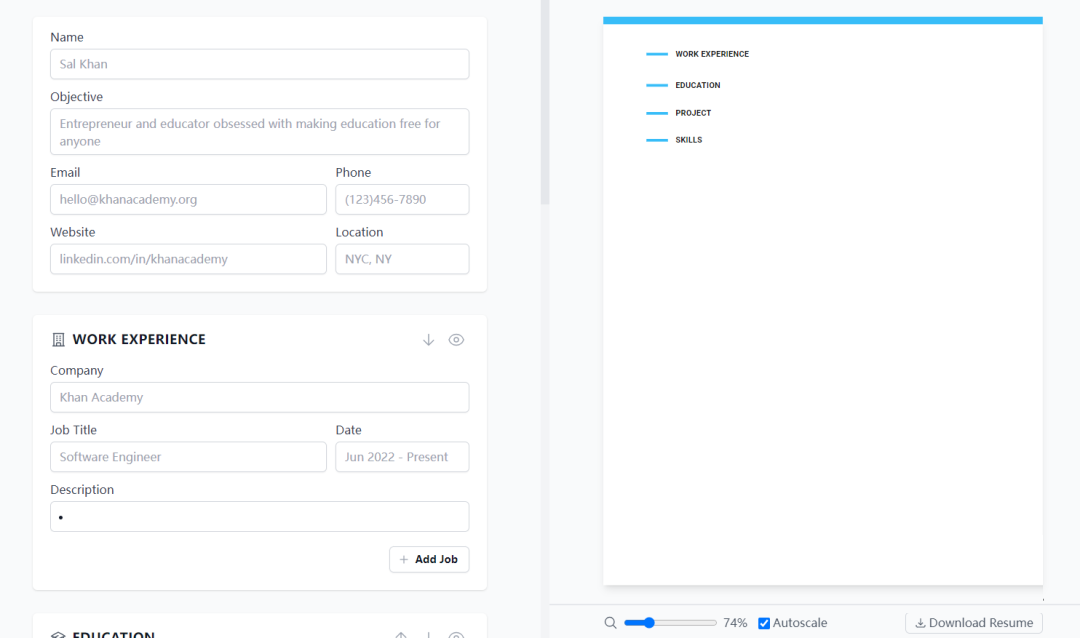Screen dimensions: 1080x638
Task: Move Education section up with arrow
Action: (x=400, y=635)
